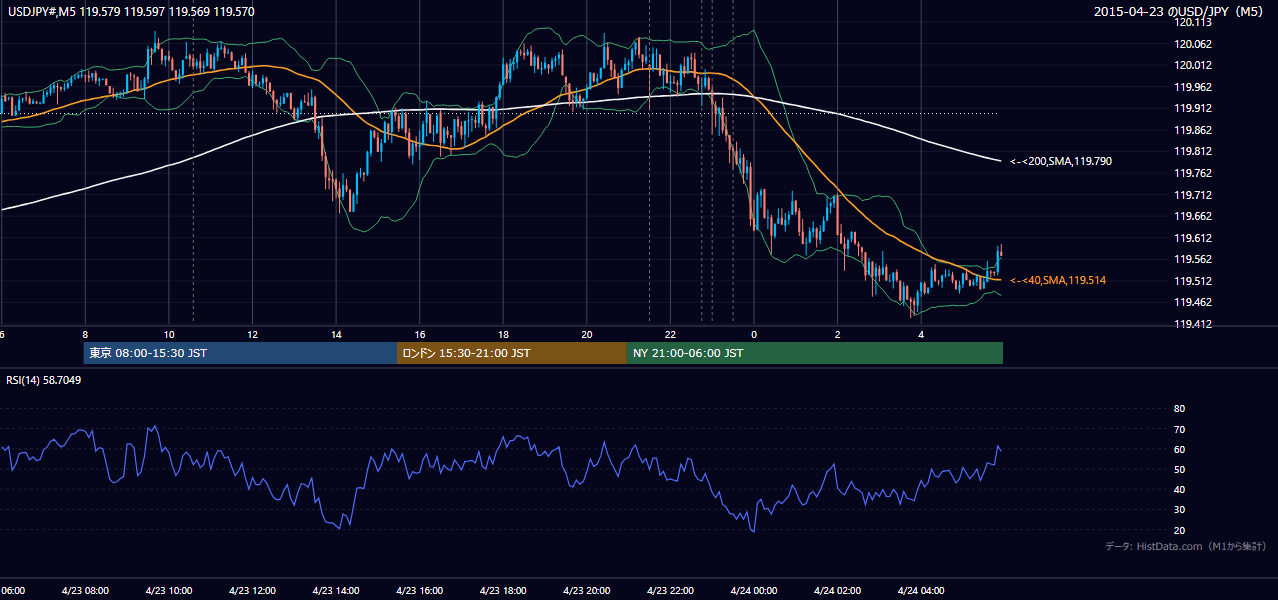Click the 4/23 08:00 date label

84,590
